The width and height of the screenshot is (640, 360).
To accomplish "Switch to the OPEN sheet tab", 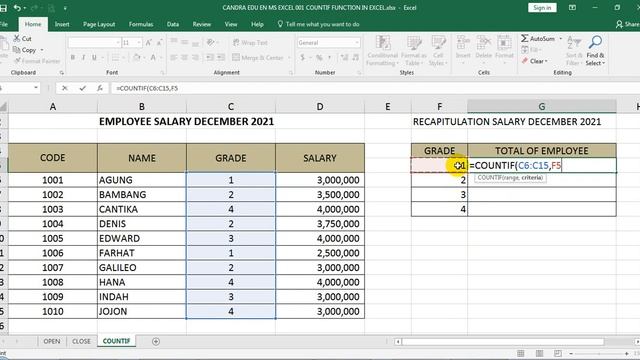I will tap(52, 341).
